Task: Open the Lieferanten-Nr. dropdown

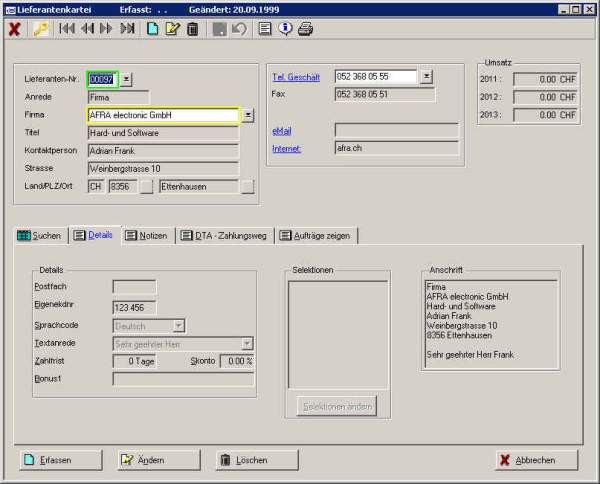Action: 127,78
